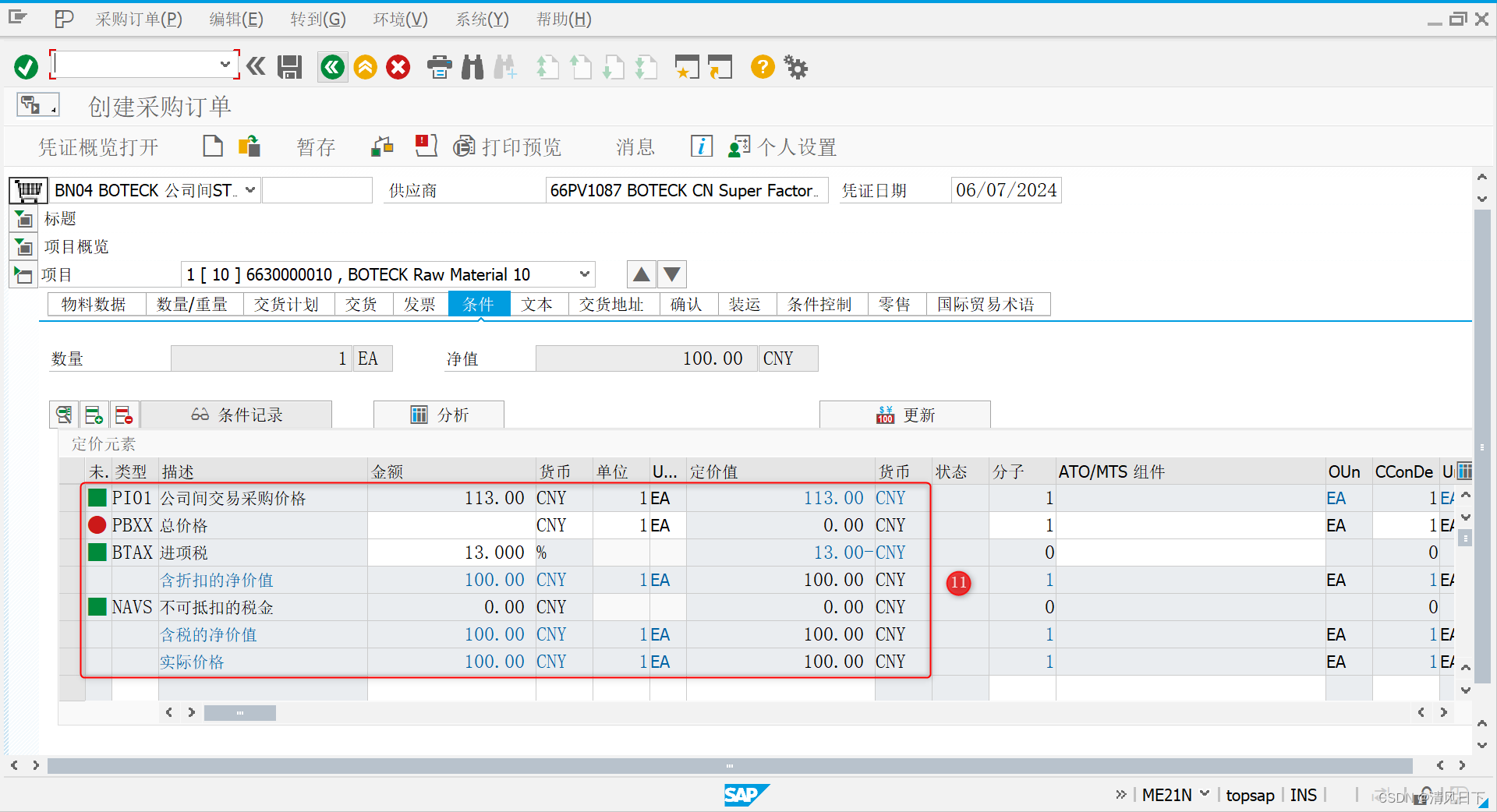Click the 个人设置 personal settings button
1497x812 pixels.
[782, 147]
